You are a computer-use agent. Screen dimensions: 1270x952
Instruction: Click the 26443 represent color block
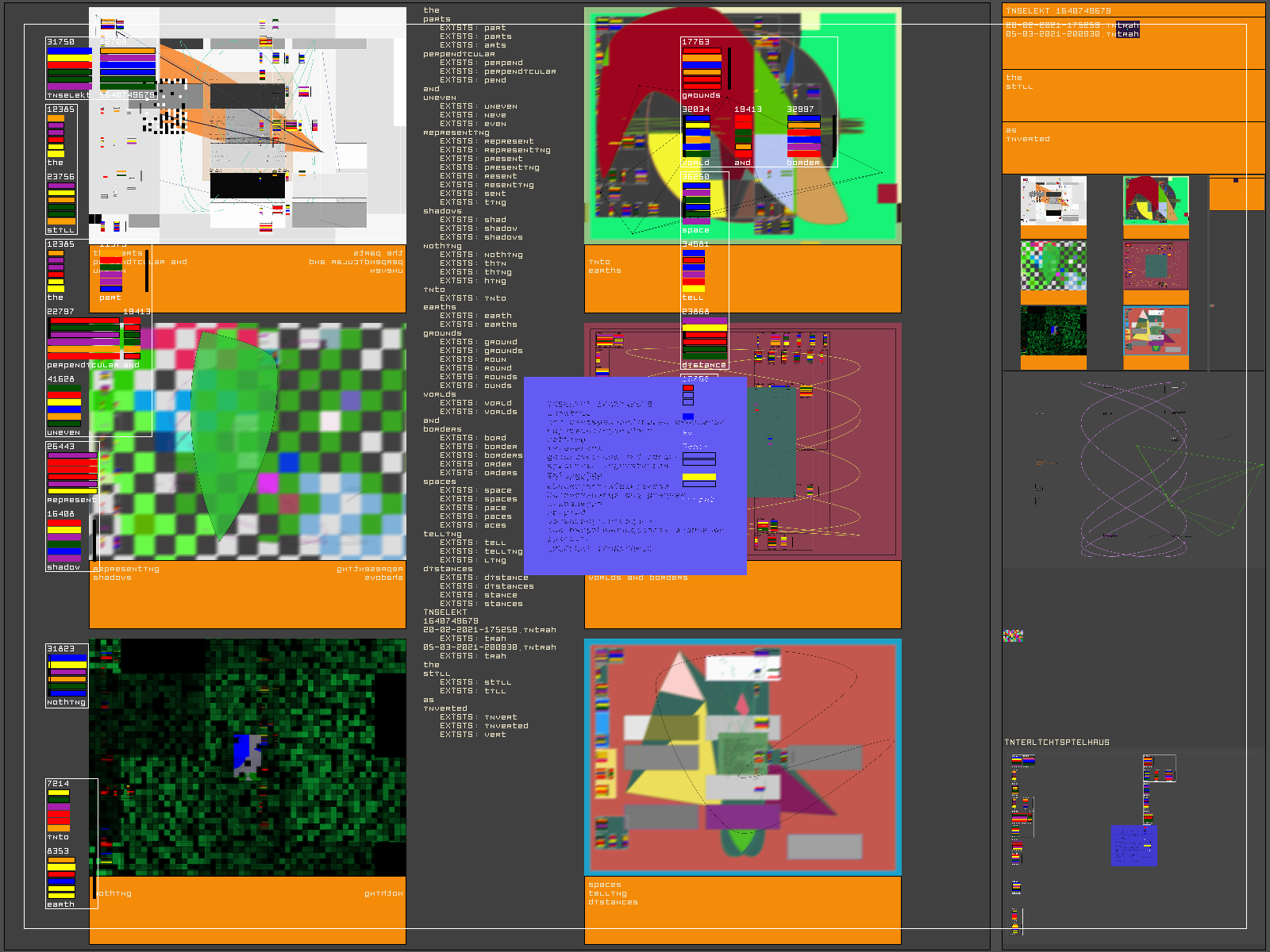click(x=71, y=474)
